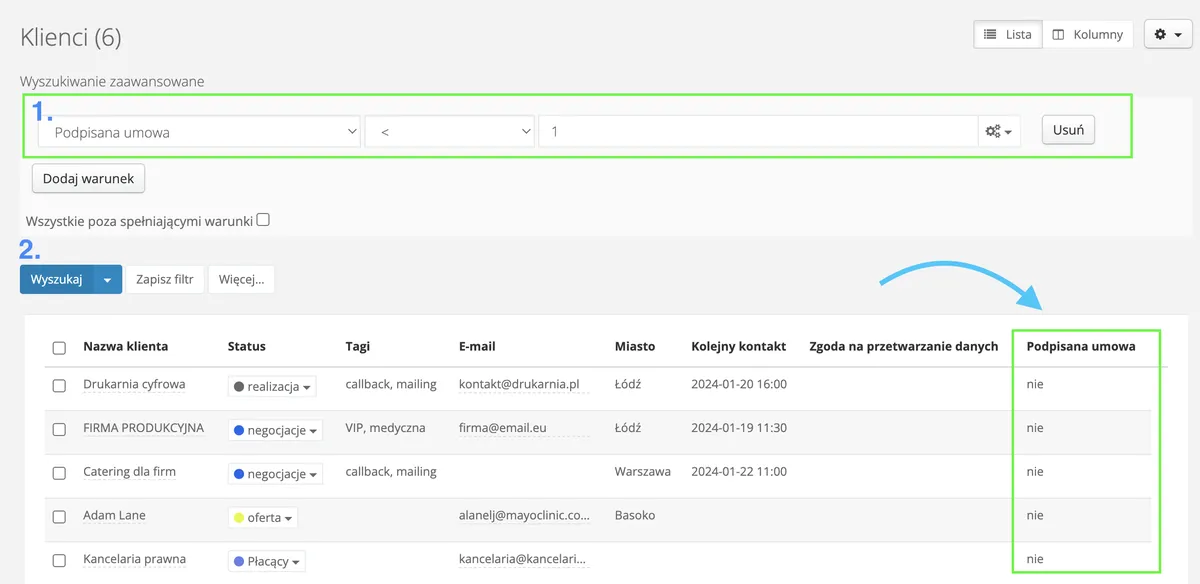Open the less-than operator dropdown
Image resolution: width=1200 pixels, height=584 pixels.
[x=450, y=131]
